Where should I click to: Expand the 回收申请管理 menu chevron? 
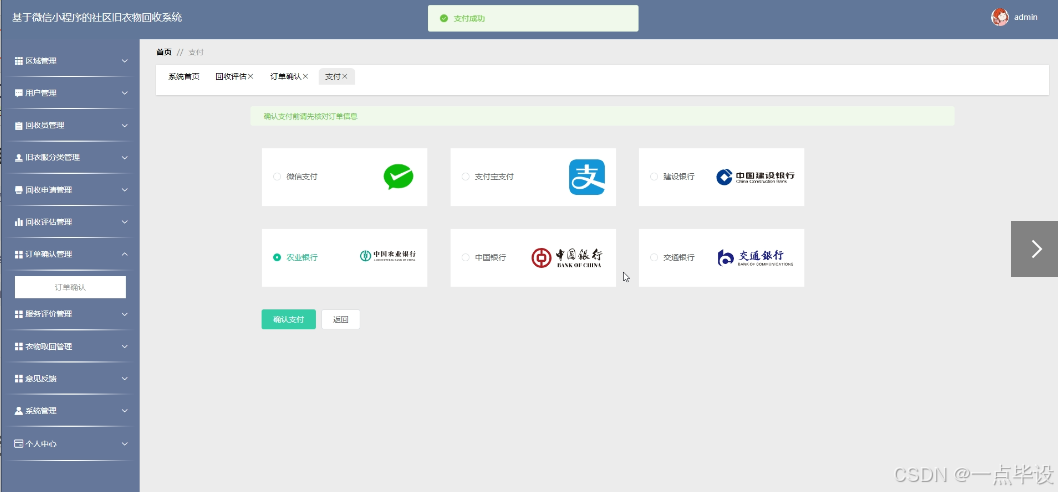(x=125, y=190)
